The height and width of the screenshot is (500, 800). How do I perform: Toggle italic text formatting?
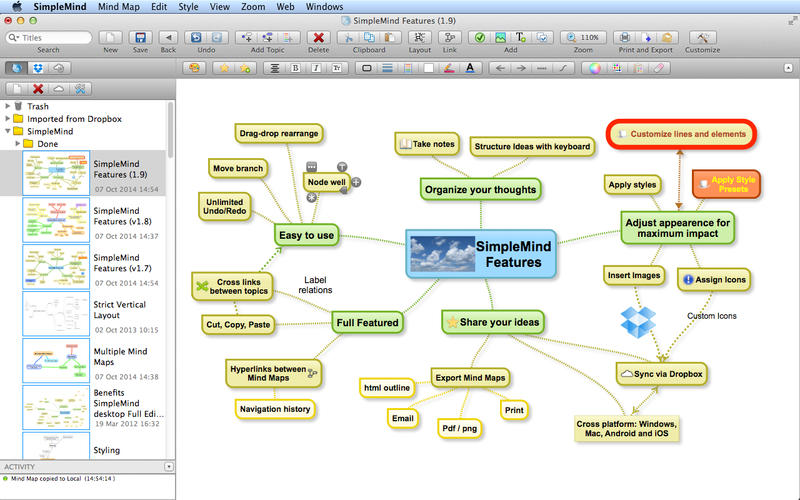[x=315, y=68]
